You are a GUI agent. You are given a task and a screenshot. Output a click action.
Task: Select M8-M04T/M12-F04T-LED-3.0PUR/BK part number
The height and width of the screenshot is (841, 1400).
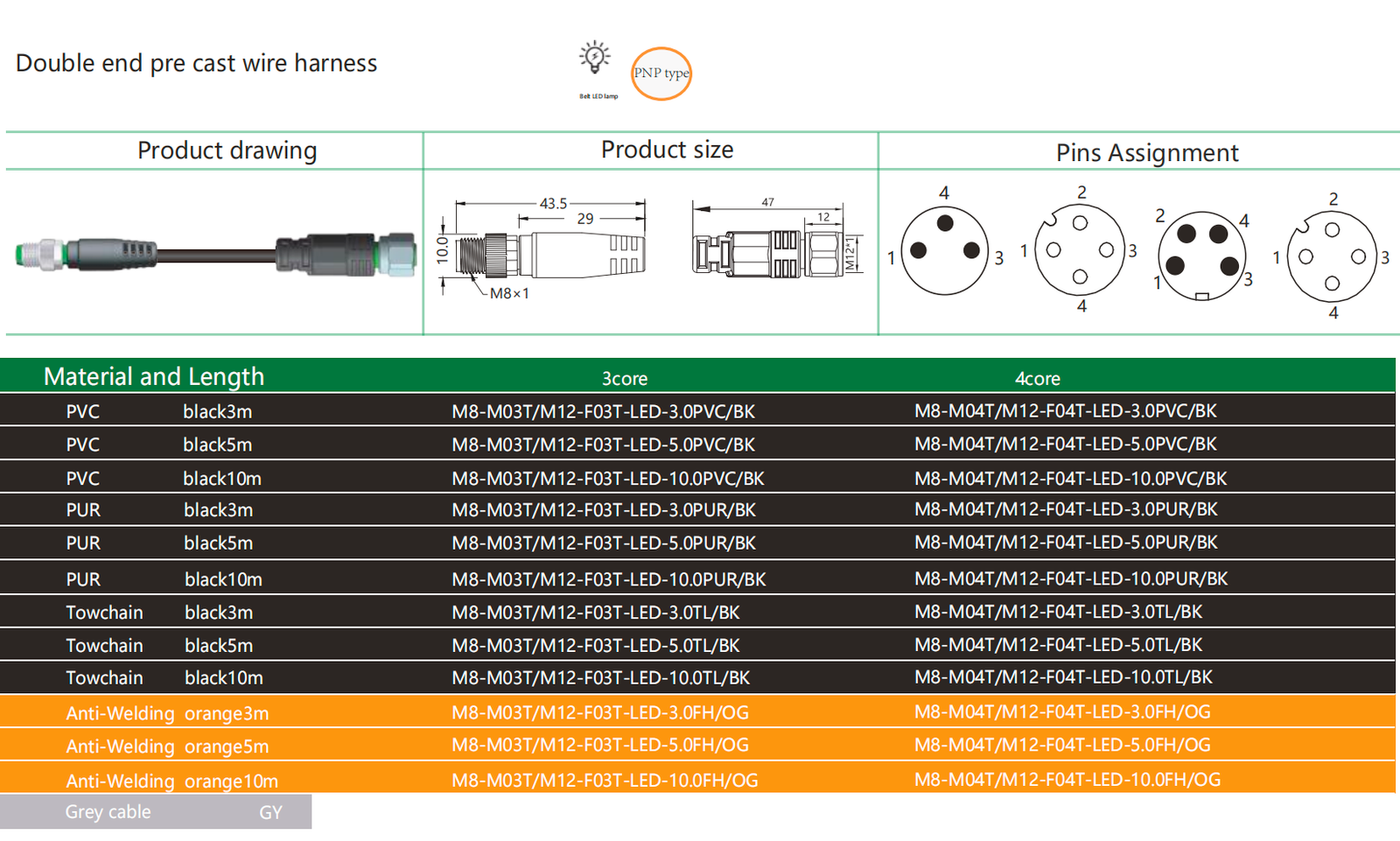pyautogui.click(x=1067, y=508)
